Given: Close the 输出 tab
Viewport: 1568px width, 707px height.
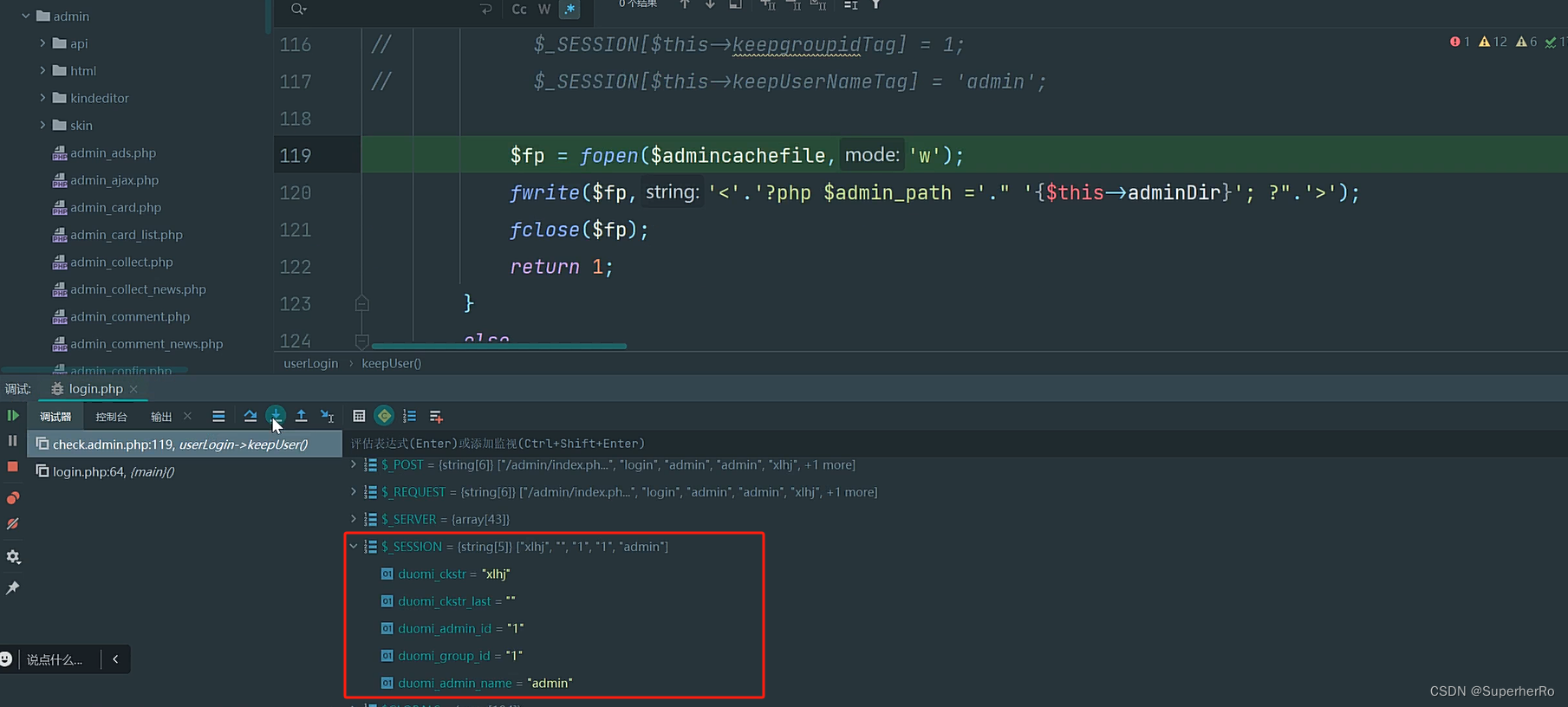Looking at the screenshot, I should tap(187, 416).
